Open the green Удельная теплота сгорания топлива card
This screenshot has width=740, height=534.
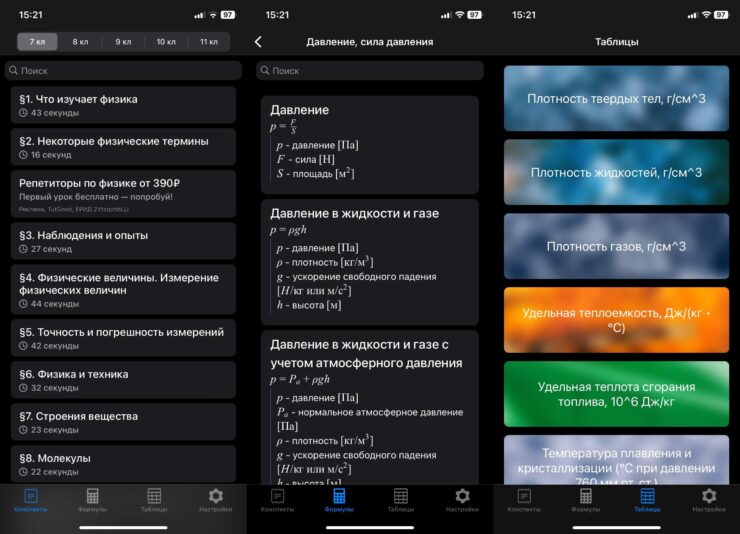[616, 393]
